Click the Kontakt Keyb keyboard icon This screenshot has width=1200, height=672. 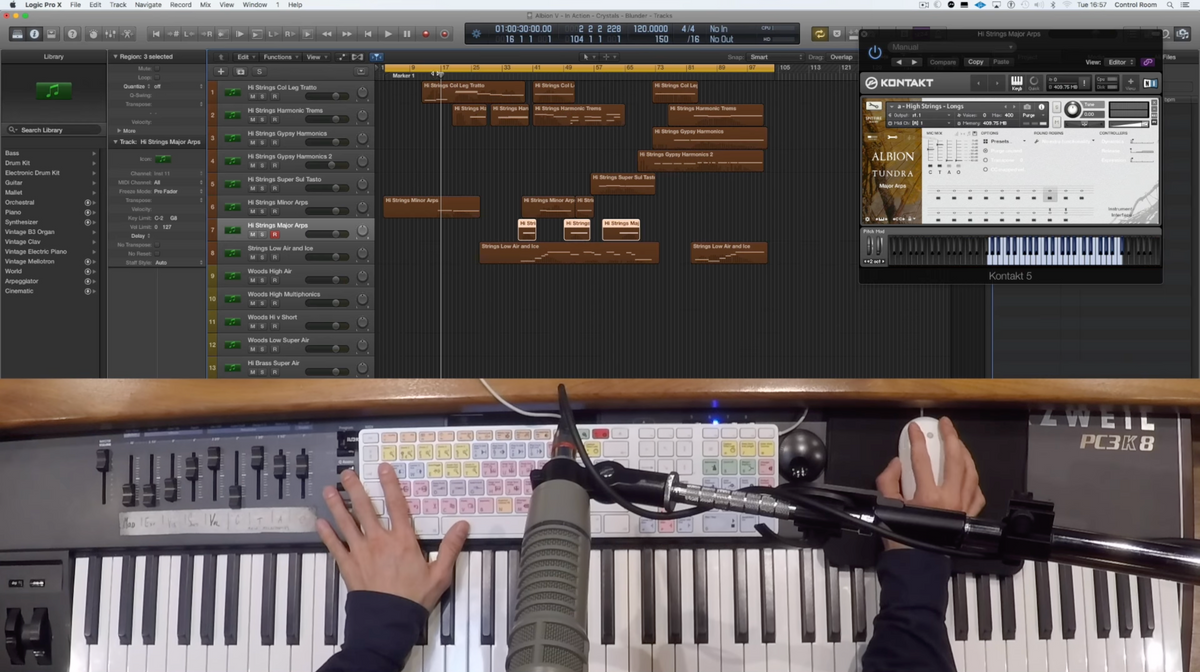click(1017, 82)
